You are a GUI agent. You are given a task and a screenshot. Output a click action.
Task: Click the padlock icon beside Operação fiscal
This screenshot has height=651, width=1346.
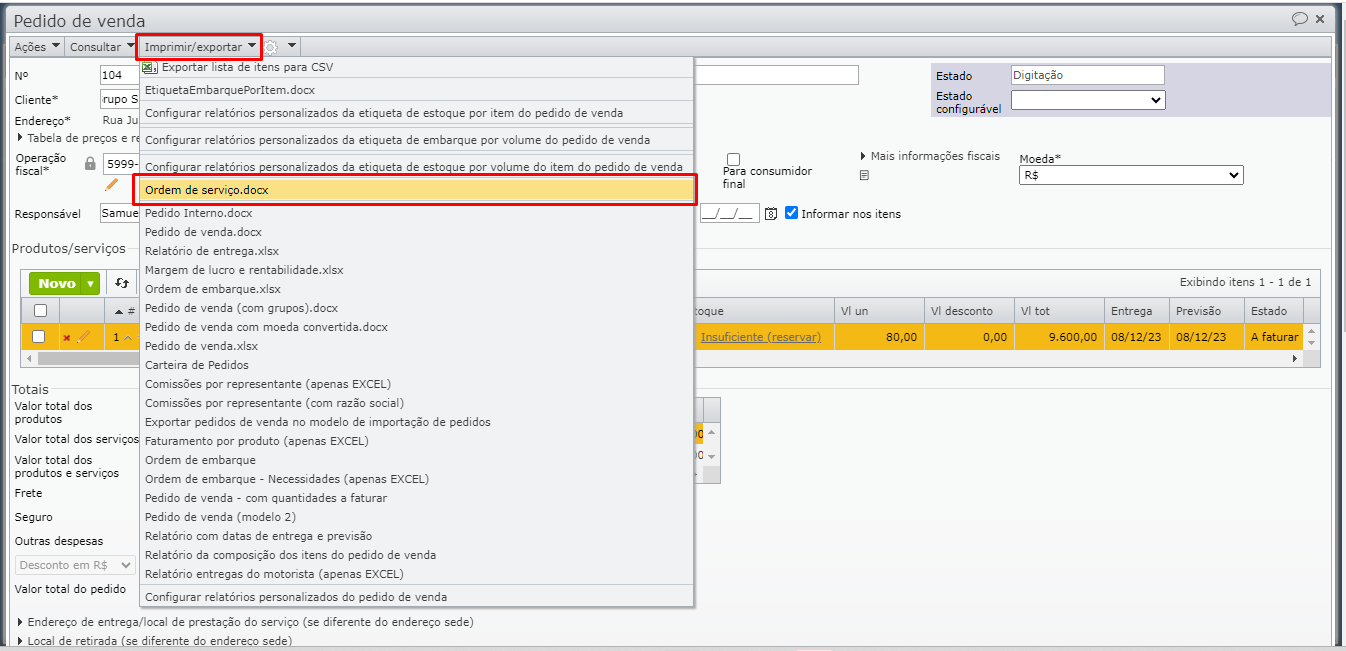(x=90, y=163)
